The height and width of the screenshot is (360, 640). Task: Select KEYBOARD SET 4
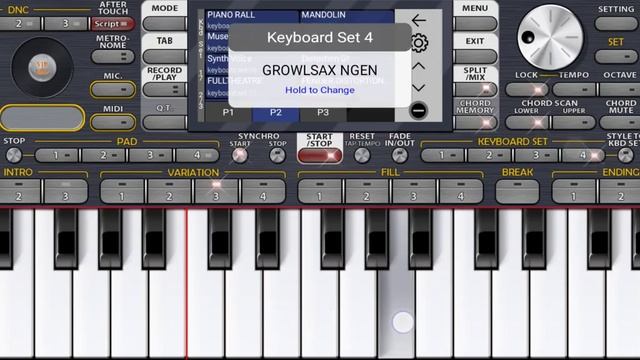pyautogui.click(x=584, y=156)
